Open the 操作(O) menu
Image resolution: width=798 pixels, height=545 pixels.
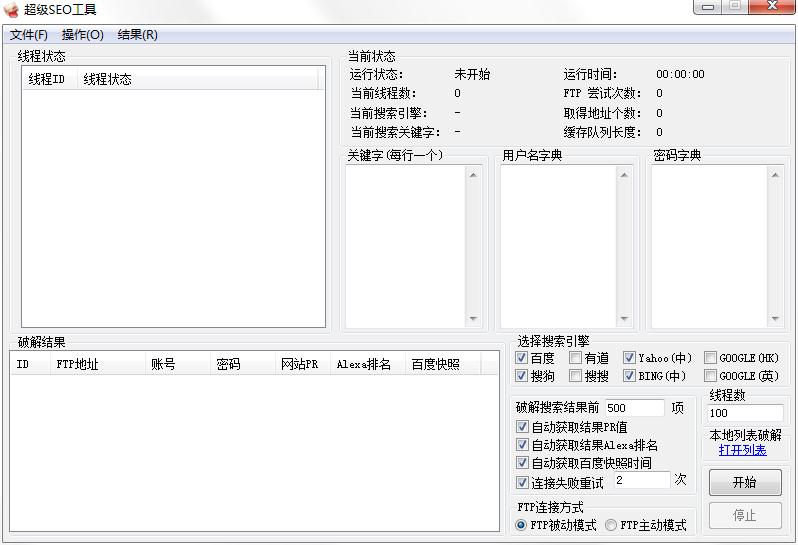click(82, 35)
